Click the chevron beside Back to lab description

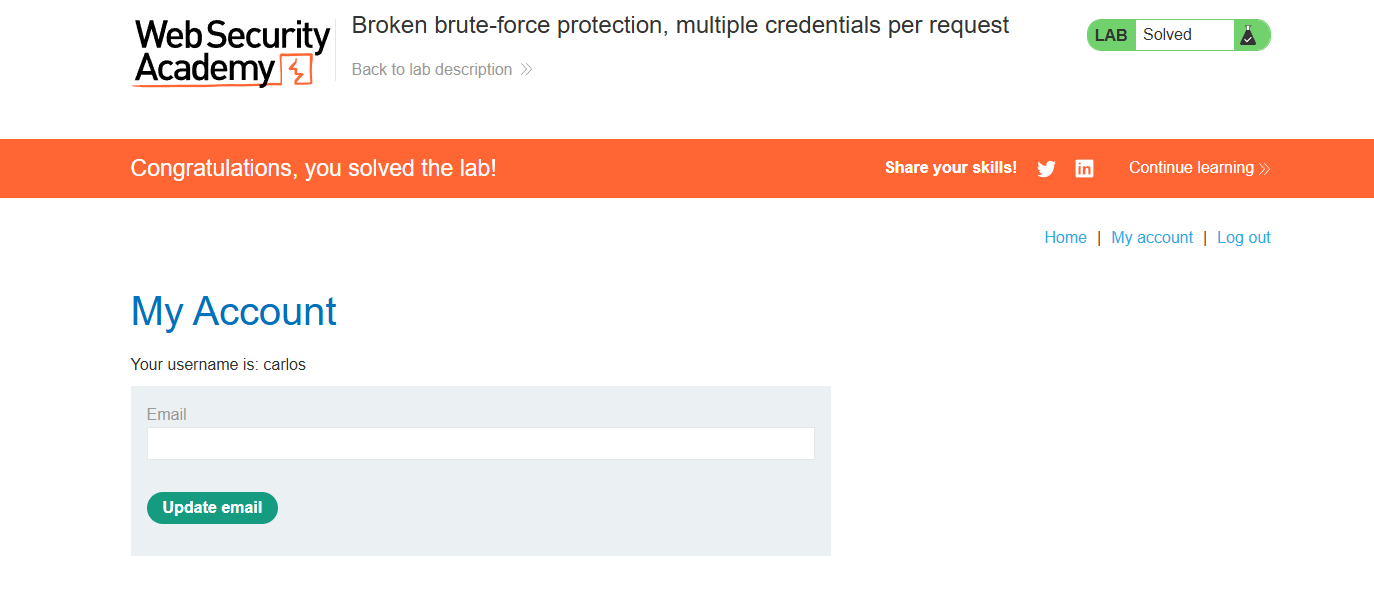click(527, 70)
